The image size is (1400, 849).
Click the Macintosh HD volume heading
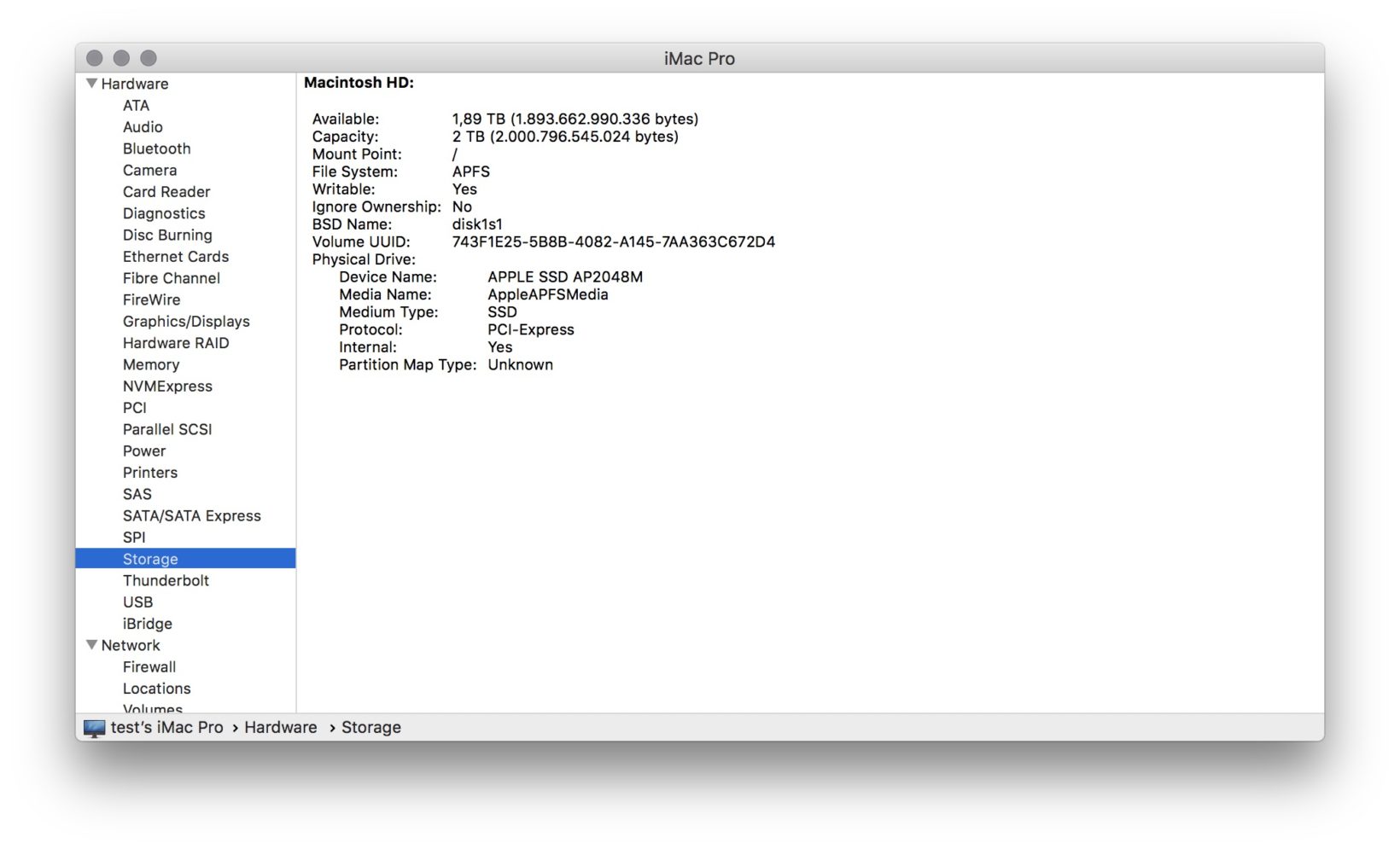pos(359,83)
